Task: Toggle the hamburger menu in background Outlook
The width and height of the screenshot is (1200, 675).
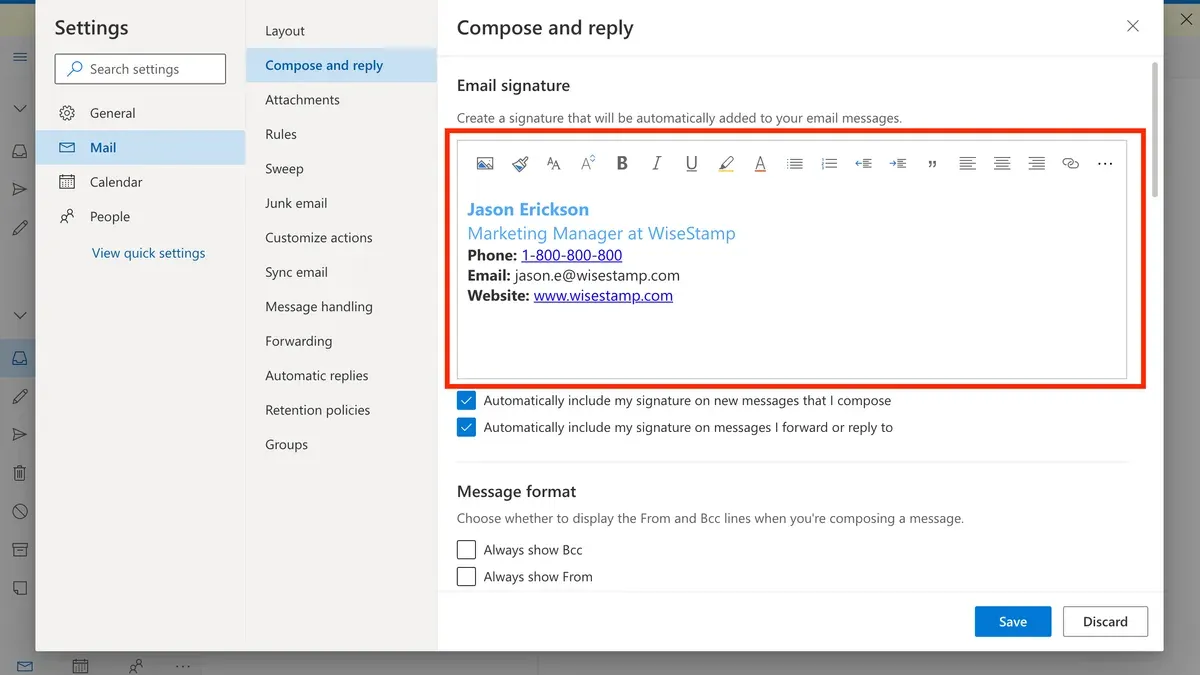Action: [x=19, y=57]
